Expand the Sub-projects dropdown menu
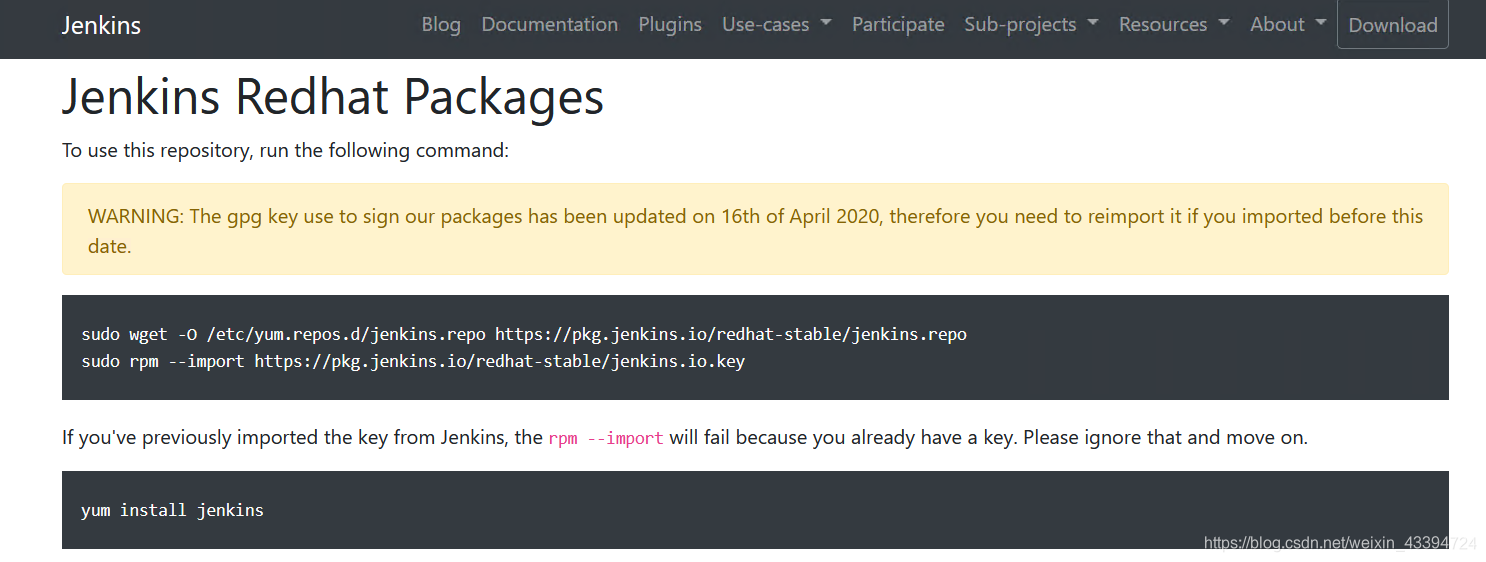Viewport: 1486px width, 562px height. (x=1031, y=25)
